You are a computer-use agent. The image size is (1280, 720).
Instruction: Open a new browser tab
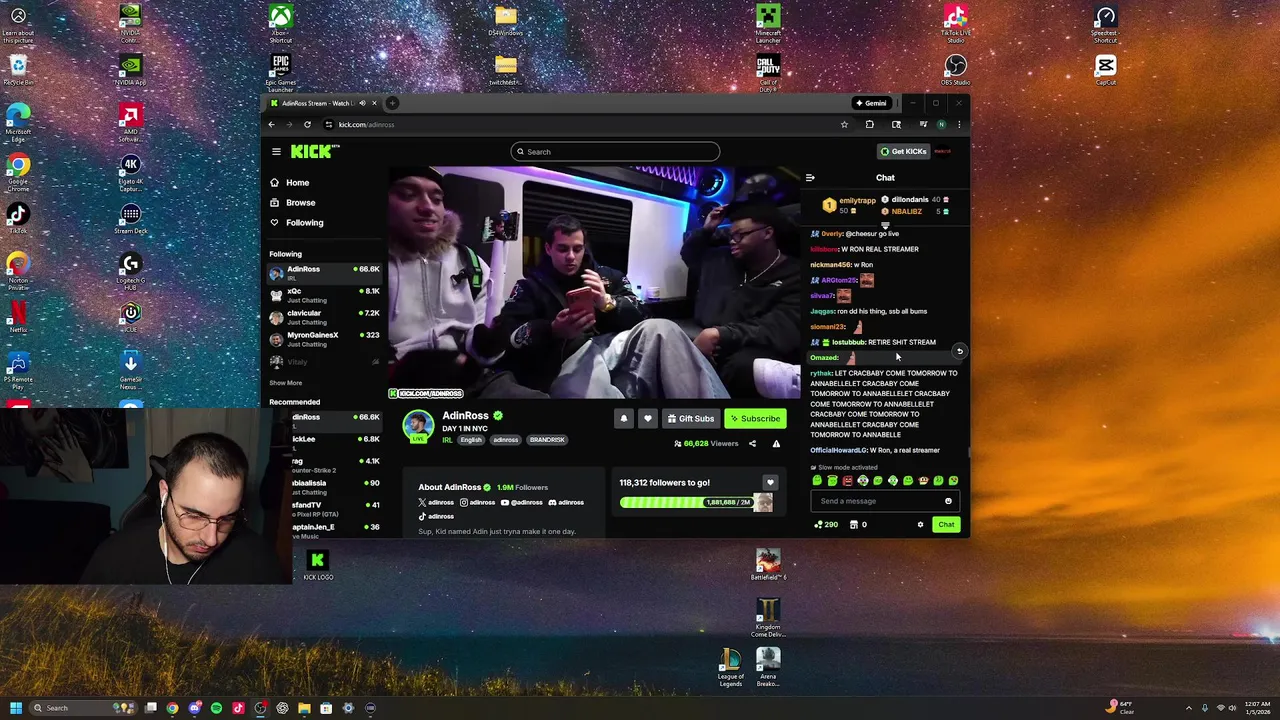[392, 103]
